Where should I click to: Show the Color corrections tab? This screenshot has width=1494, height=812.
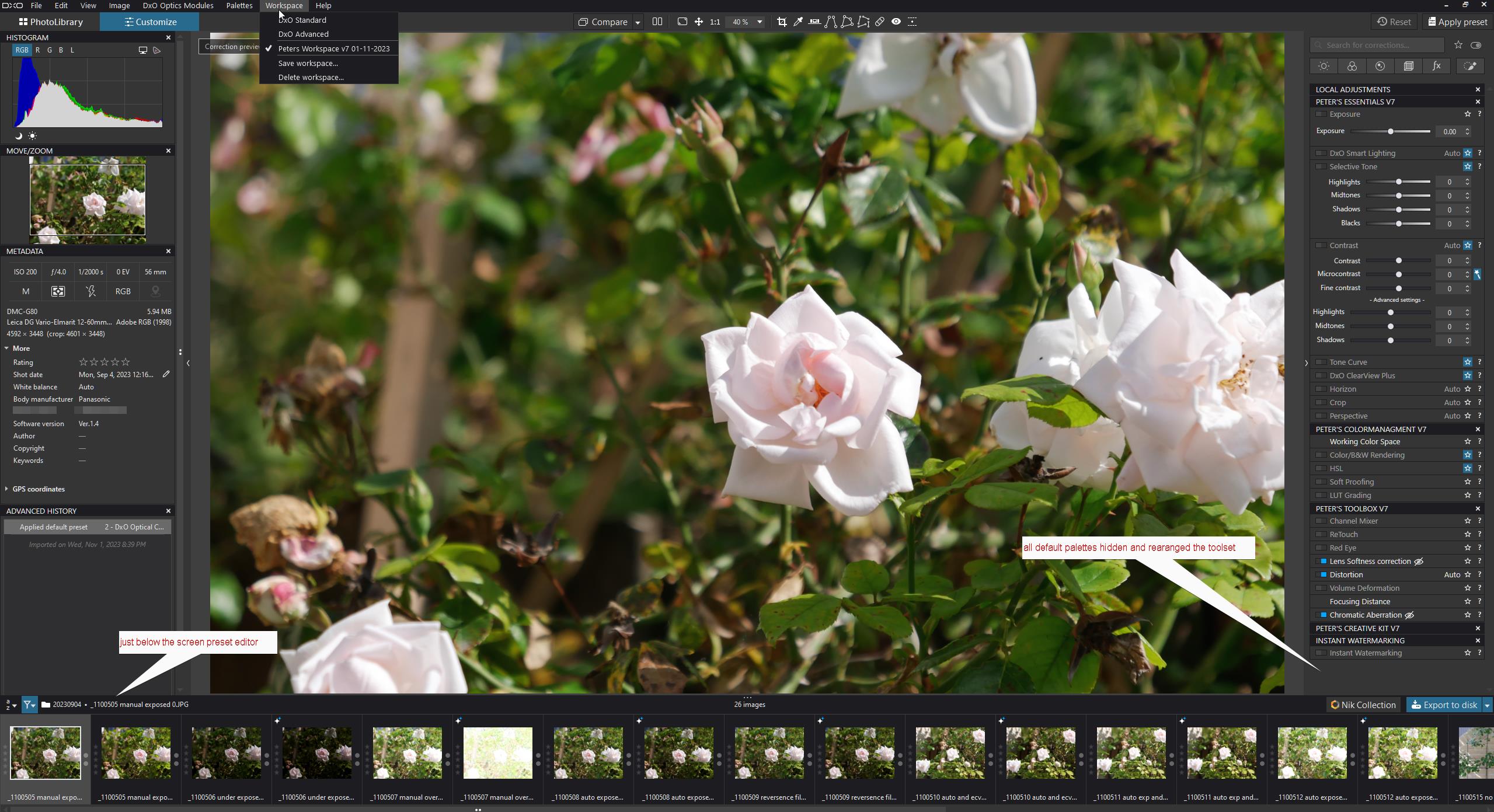pyautogui.click(x=1352, y=66)
